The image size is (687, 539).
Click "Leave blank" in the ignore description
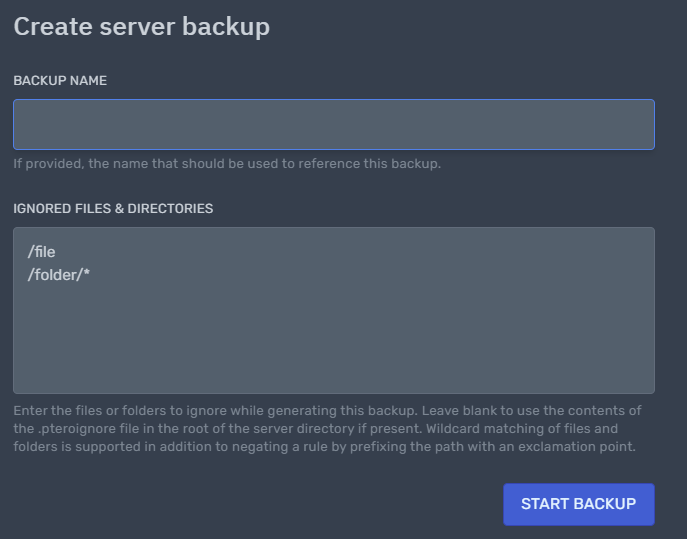tap(459, 411)
